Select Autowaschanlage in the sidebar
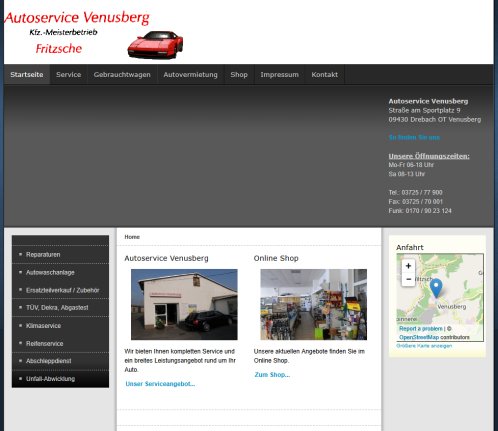This screenshot has width=498, height=431. pyautogui.click(x=60, y=272)
